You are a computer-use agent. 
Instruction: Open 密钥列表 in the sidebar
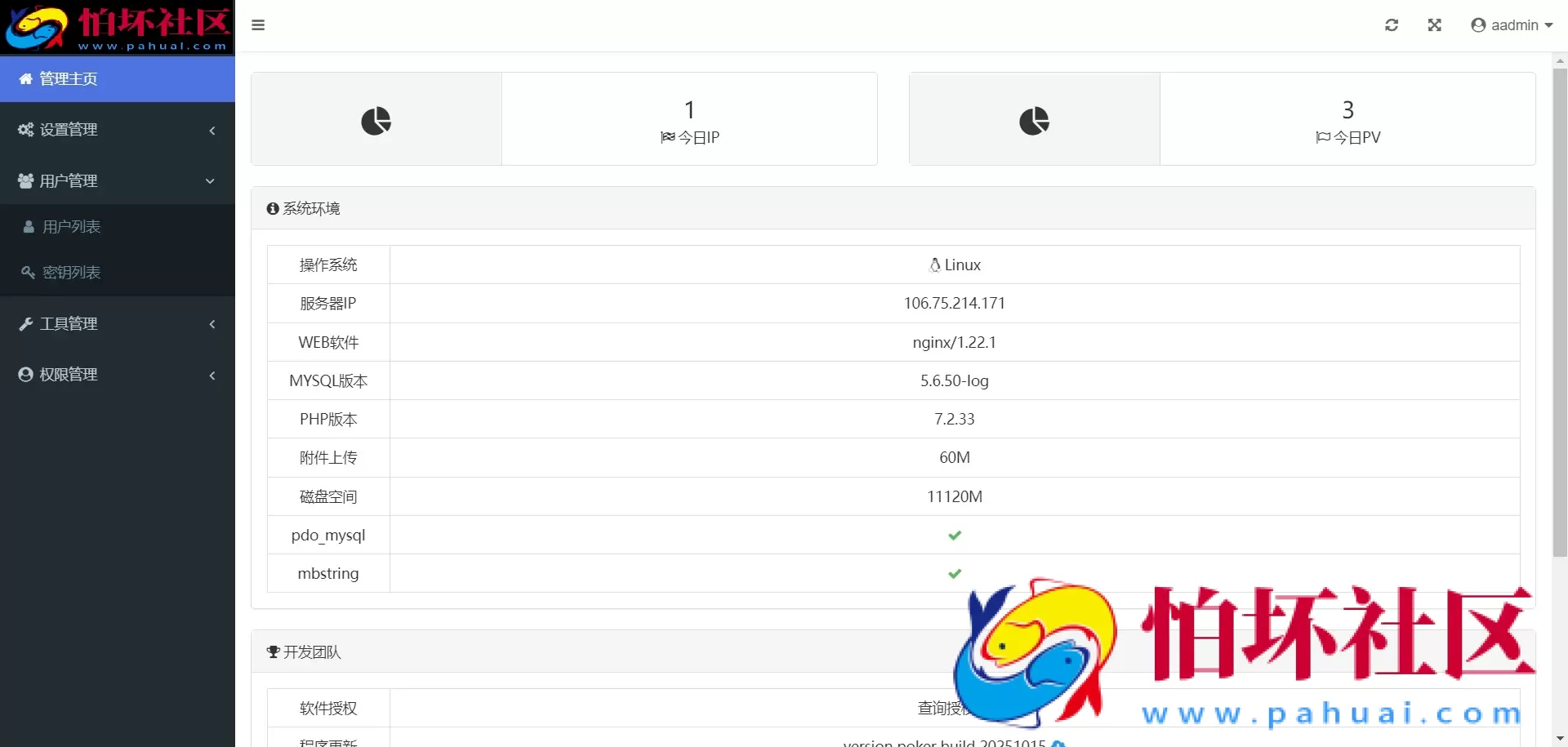72,273
